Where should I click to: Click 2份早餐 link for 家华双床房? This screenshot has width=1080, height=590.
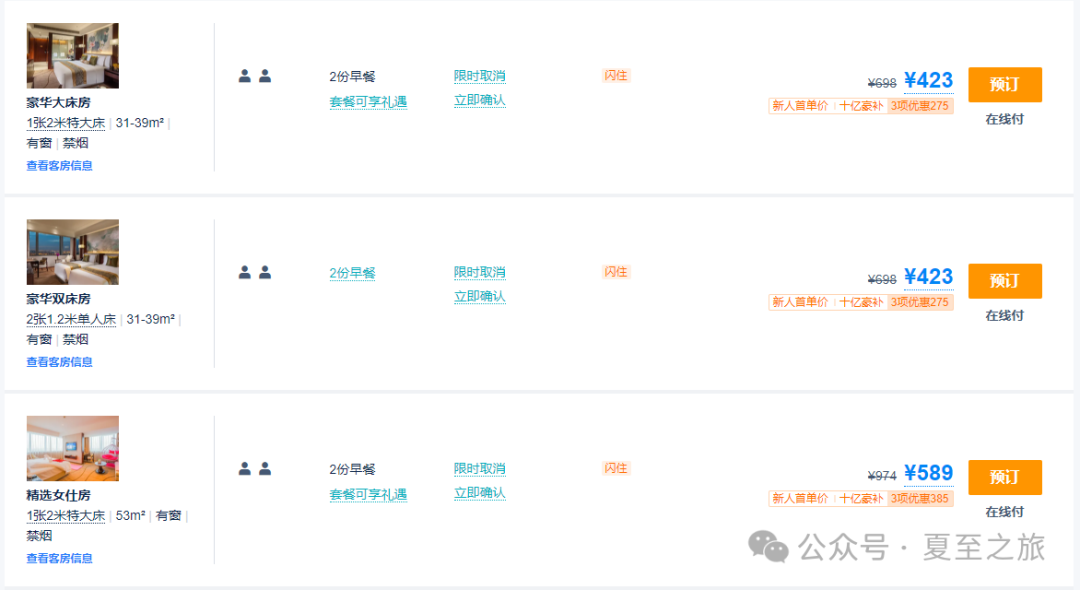click(352, 273)
